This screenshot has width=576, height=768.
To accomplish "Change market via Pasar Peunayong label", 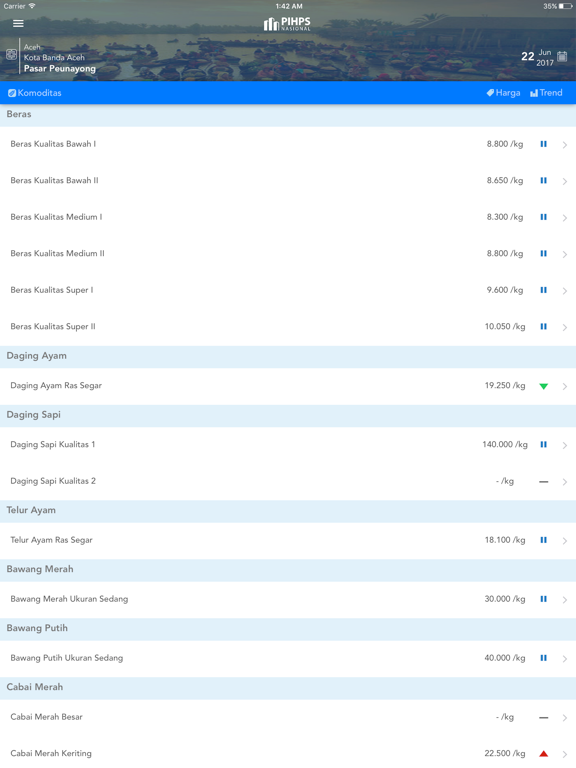I will (60, 69).
